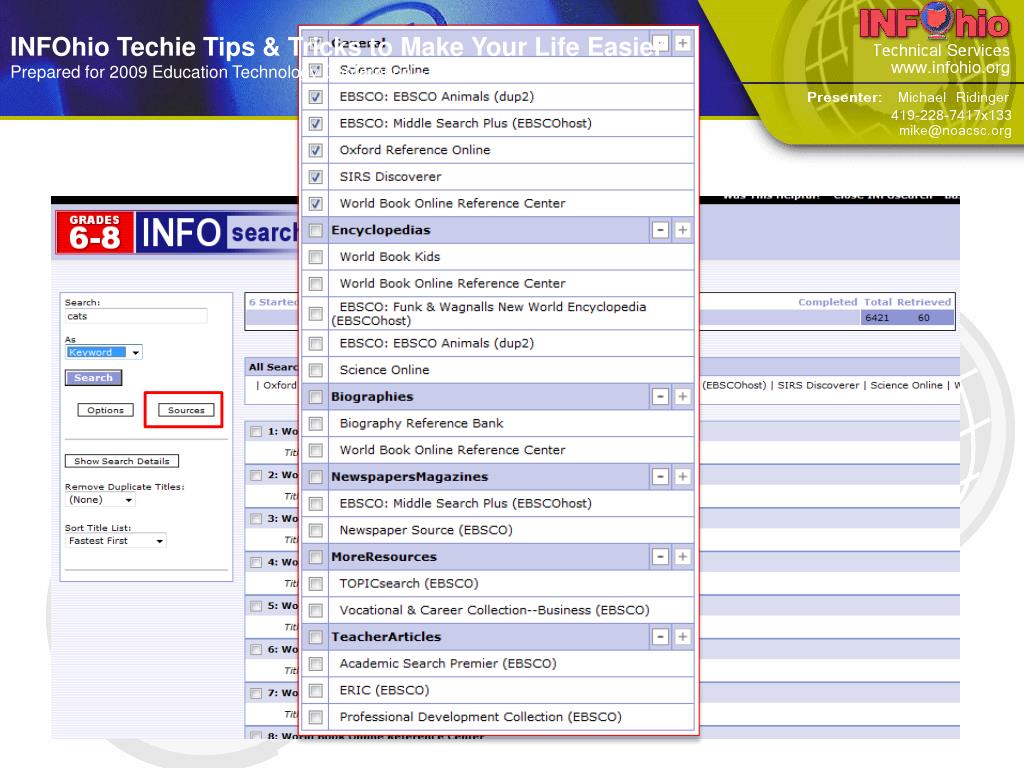This screenshot has height=768, width=1024.
Task: Check Science Online under Encyclopedias
Action: pyautogui.click(x=315, y=370)
